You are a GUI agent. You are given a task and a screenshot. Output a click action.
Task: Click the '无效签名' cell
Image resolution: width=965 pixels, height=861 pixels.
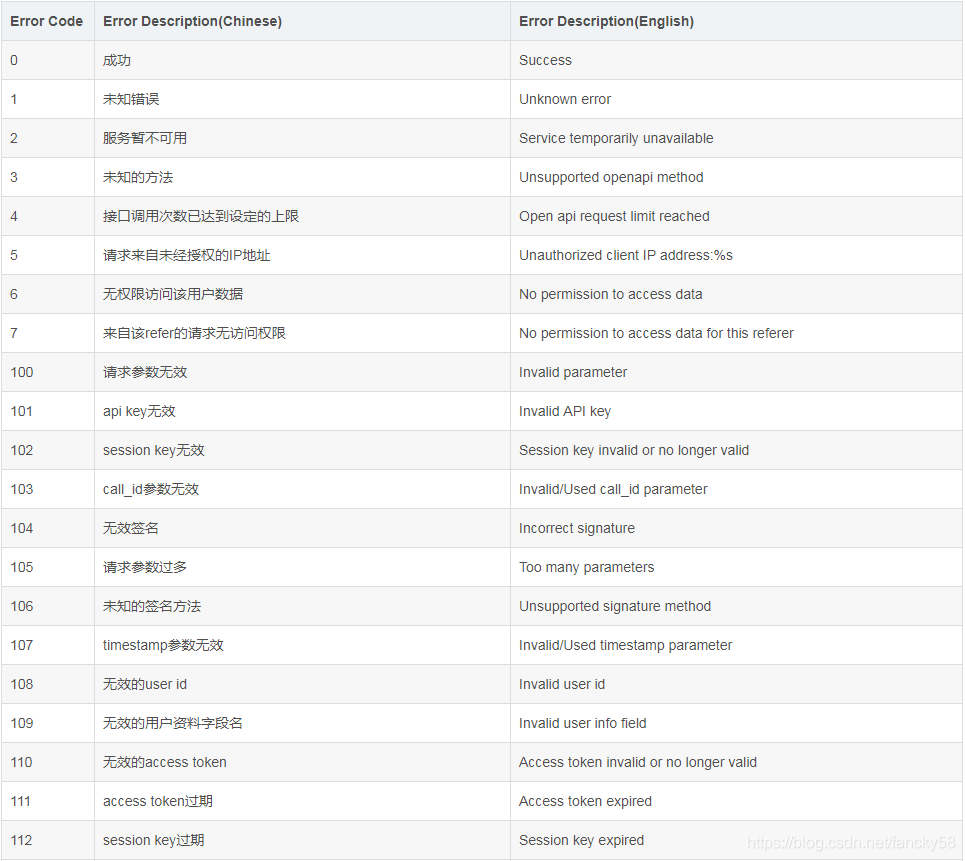coord(302,528)
